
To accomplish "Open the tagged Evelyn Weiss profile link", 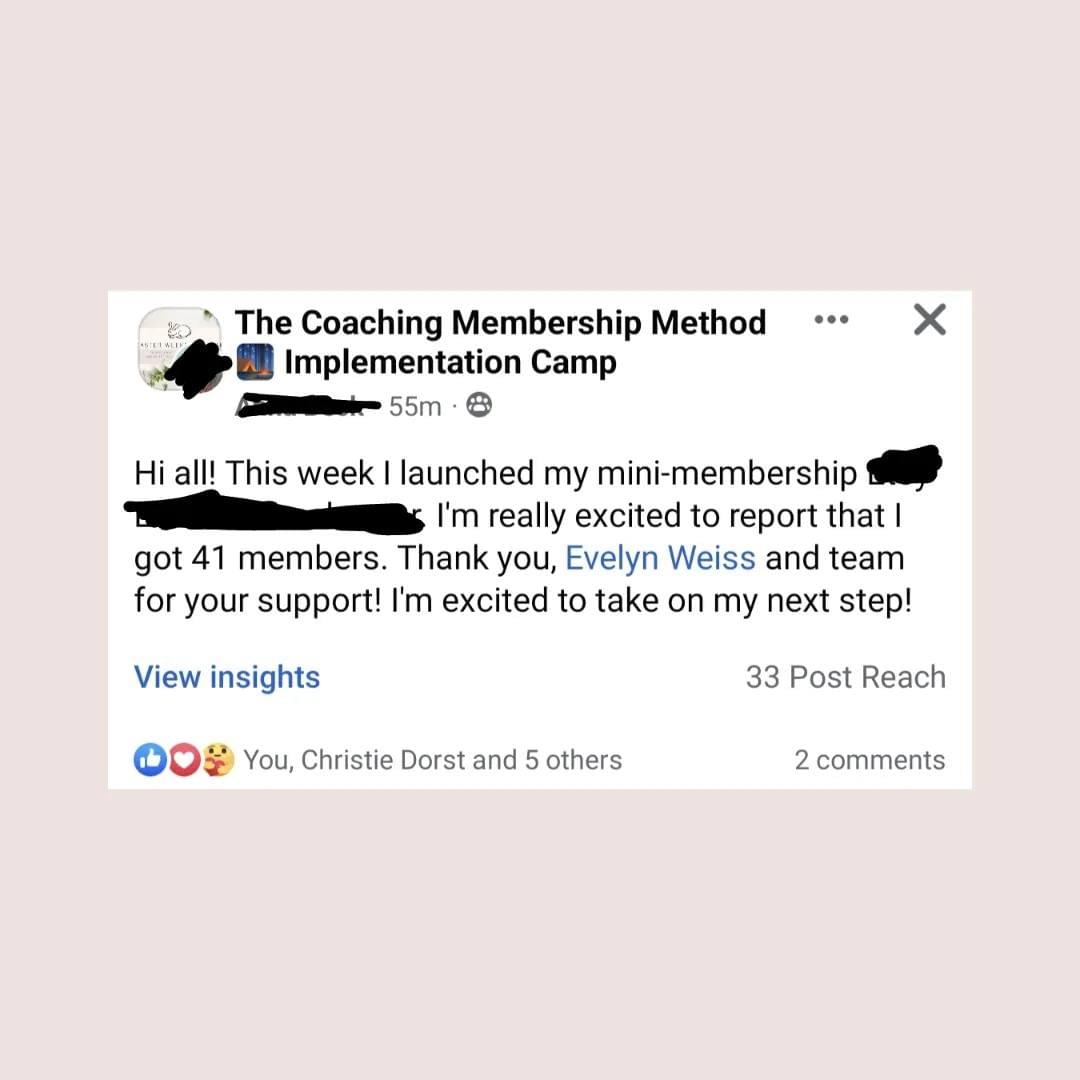I will coord(660,558).
